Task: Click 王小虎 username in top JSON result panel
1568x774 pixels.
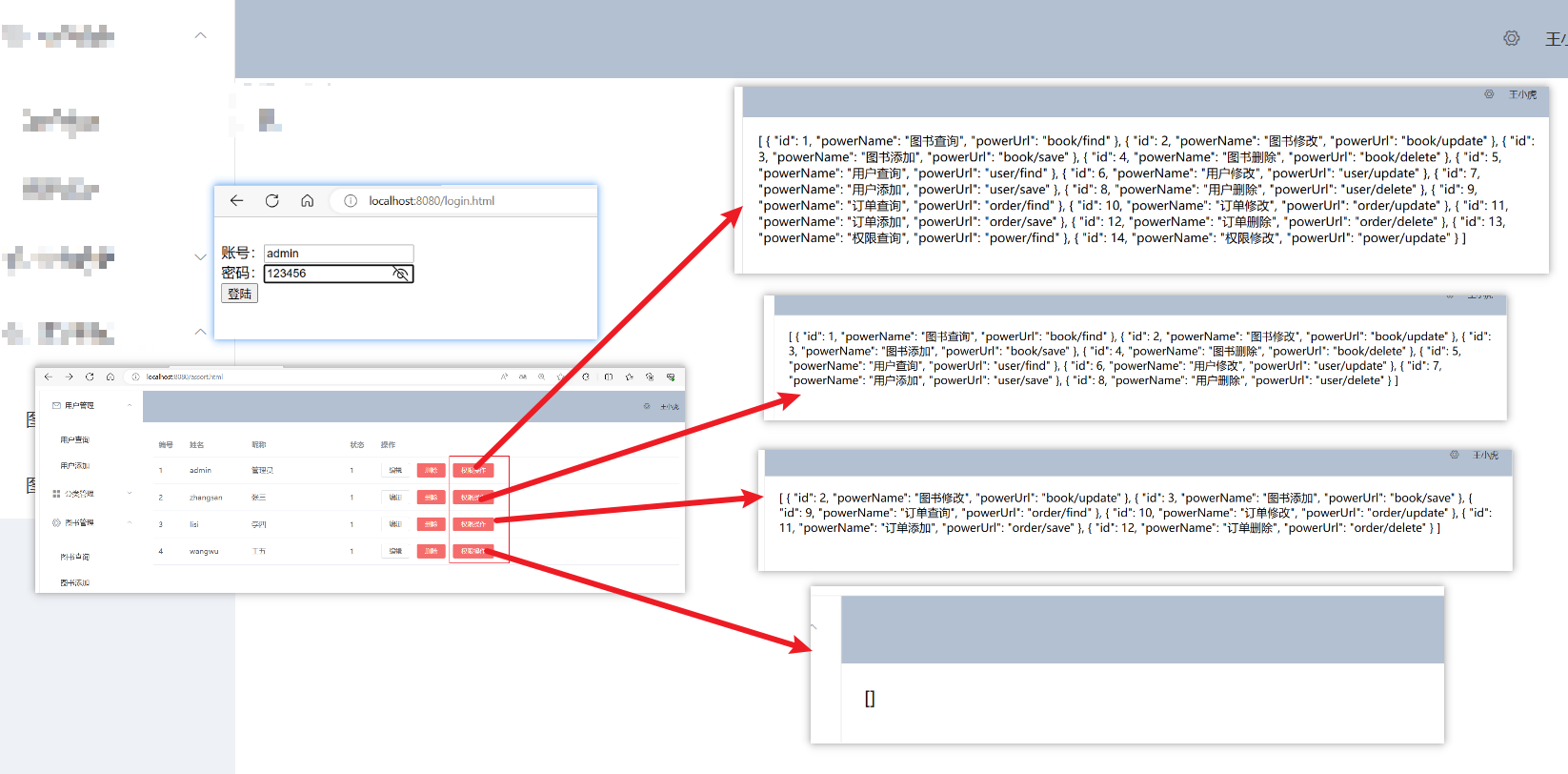Action: pyautogui.click(x=1522, y=94)
